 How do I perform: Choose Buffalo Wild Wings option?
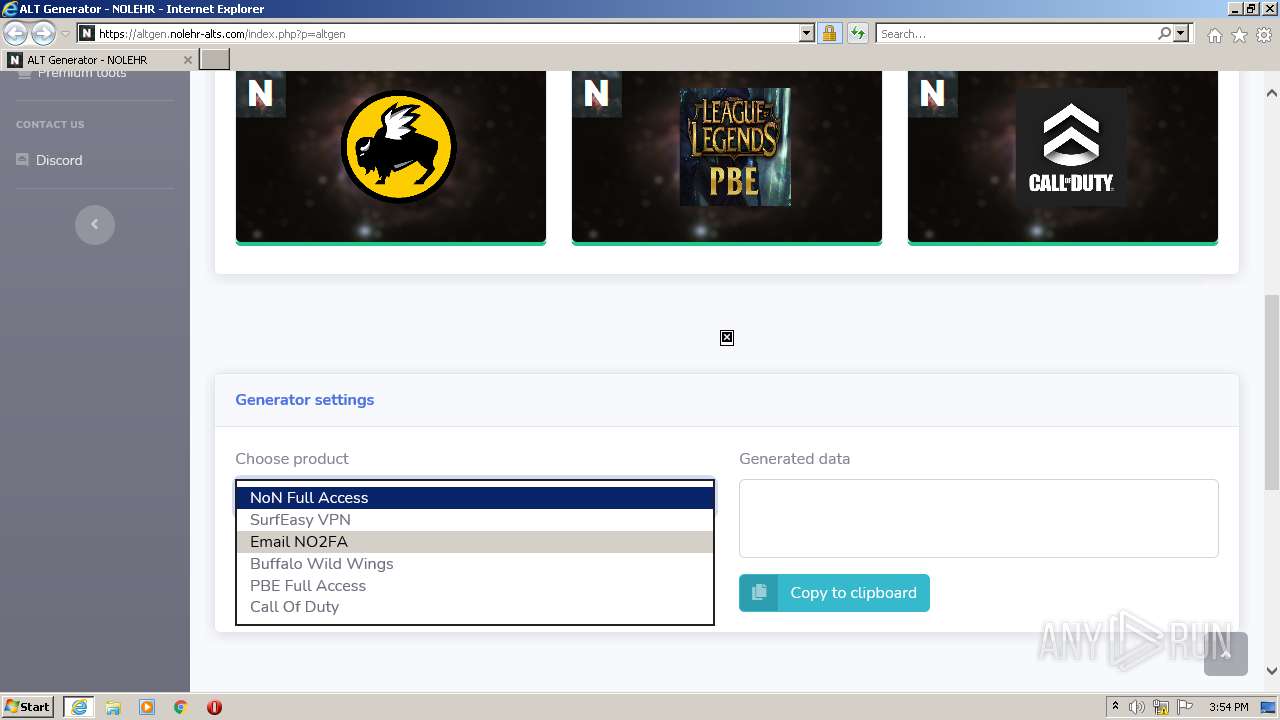coord(475,564)
